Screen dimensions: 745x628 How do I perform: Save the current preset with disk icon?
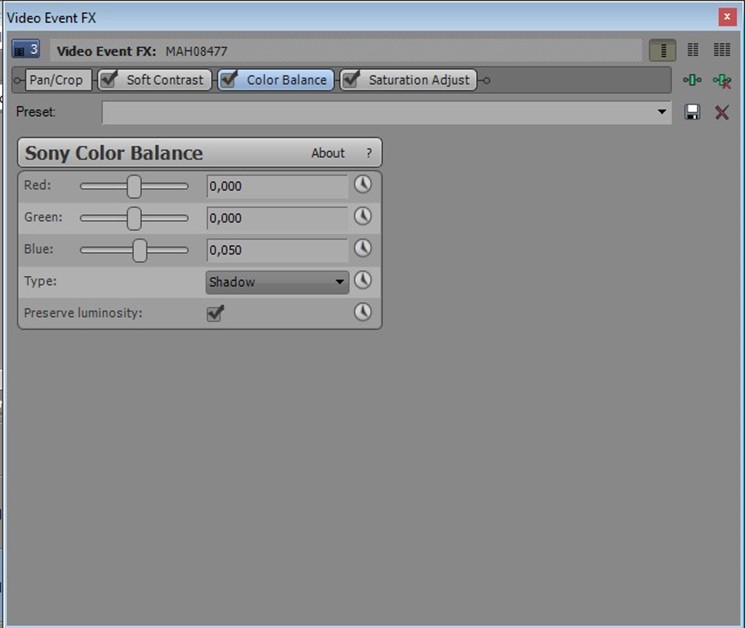coord(692,112)
